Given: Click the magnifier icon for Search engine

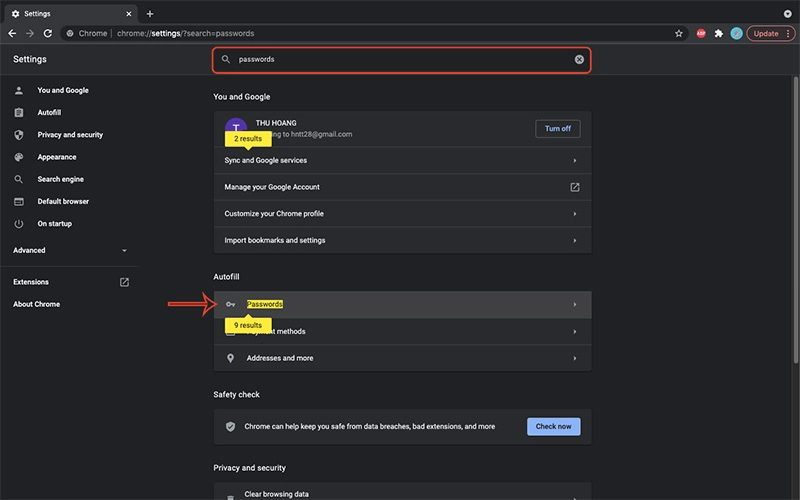Looking at the screenshot, I should coord(19,179).
